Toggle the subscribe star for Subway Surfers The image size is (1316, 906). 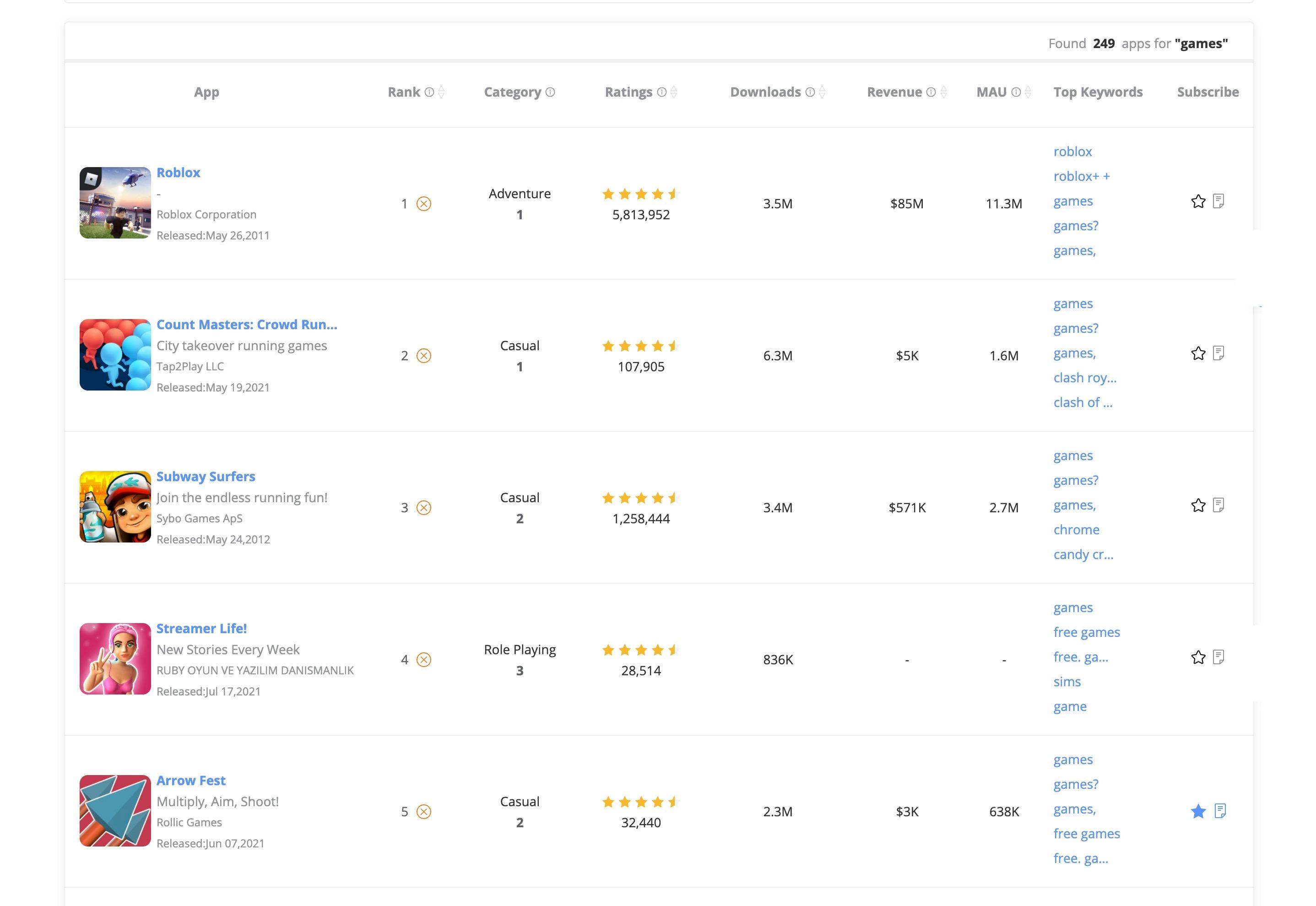click(1197, 505)
